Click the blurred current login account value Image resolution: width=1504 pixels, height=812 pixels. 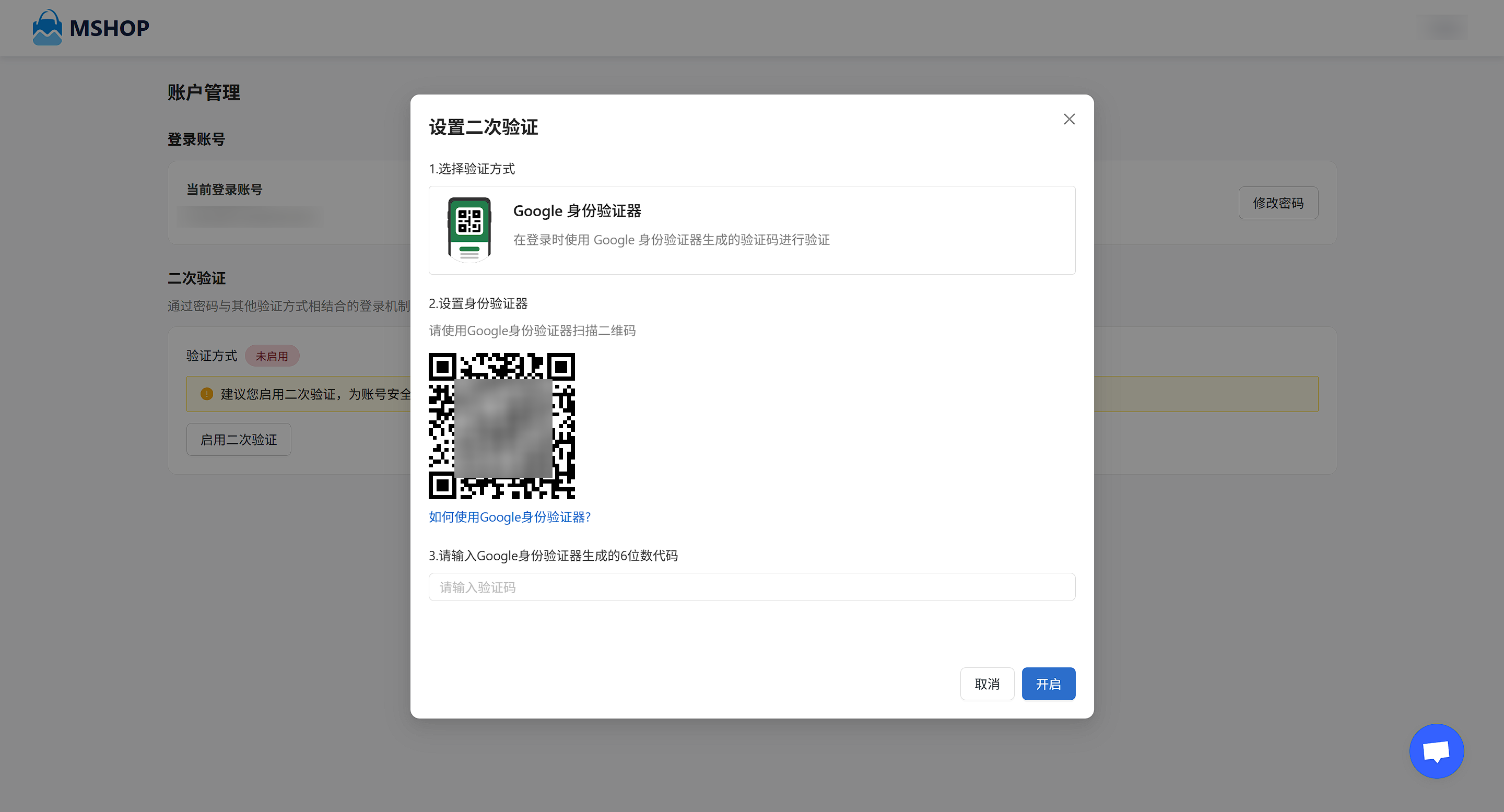(x=250, y=217)
